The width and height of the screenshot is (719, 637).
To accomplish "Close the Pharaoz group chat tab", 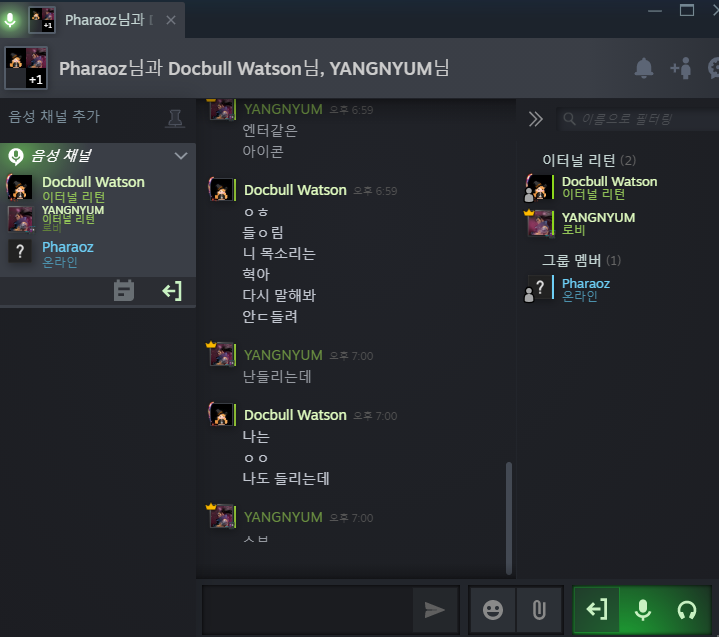I will (171, 20).
